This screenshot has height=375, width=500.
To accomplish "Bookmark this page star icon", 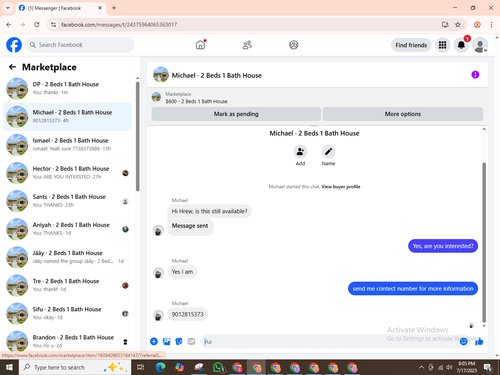I will 458,25.
